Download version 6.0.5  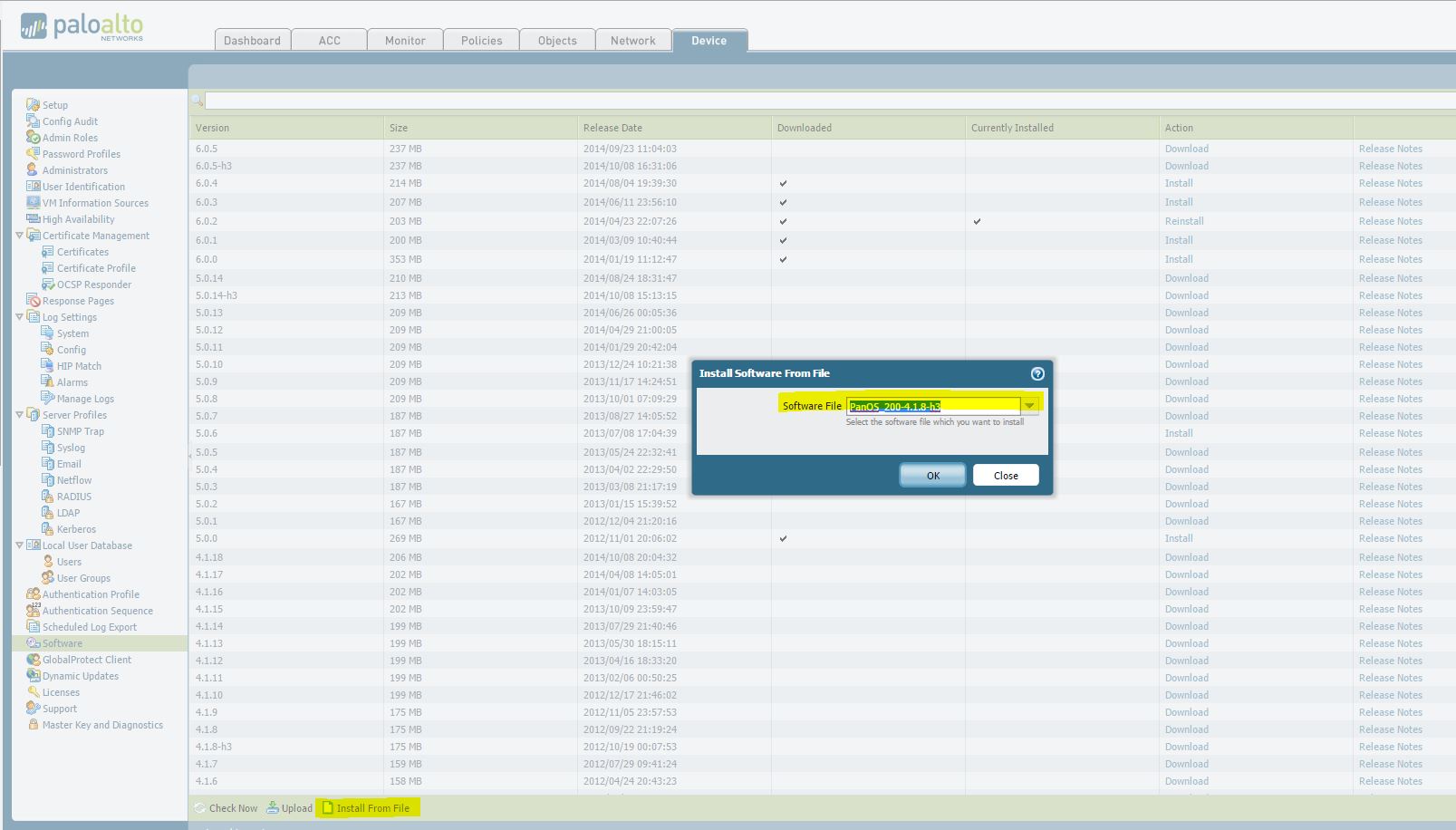point(1186,149)
